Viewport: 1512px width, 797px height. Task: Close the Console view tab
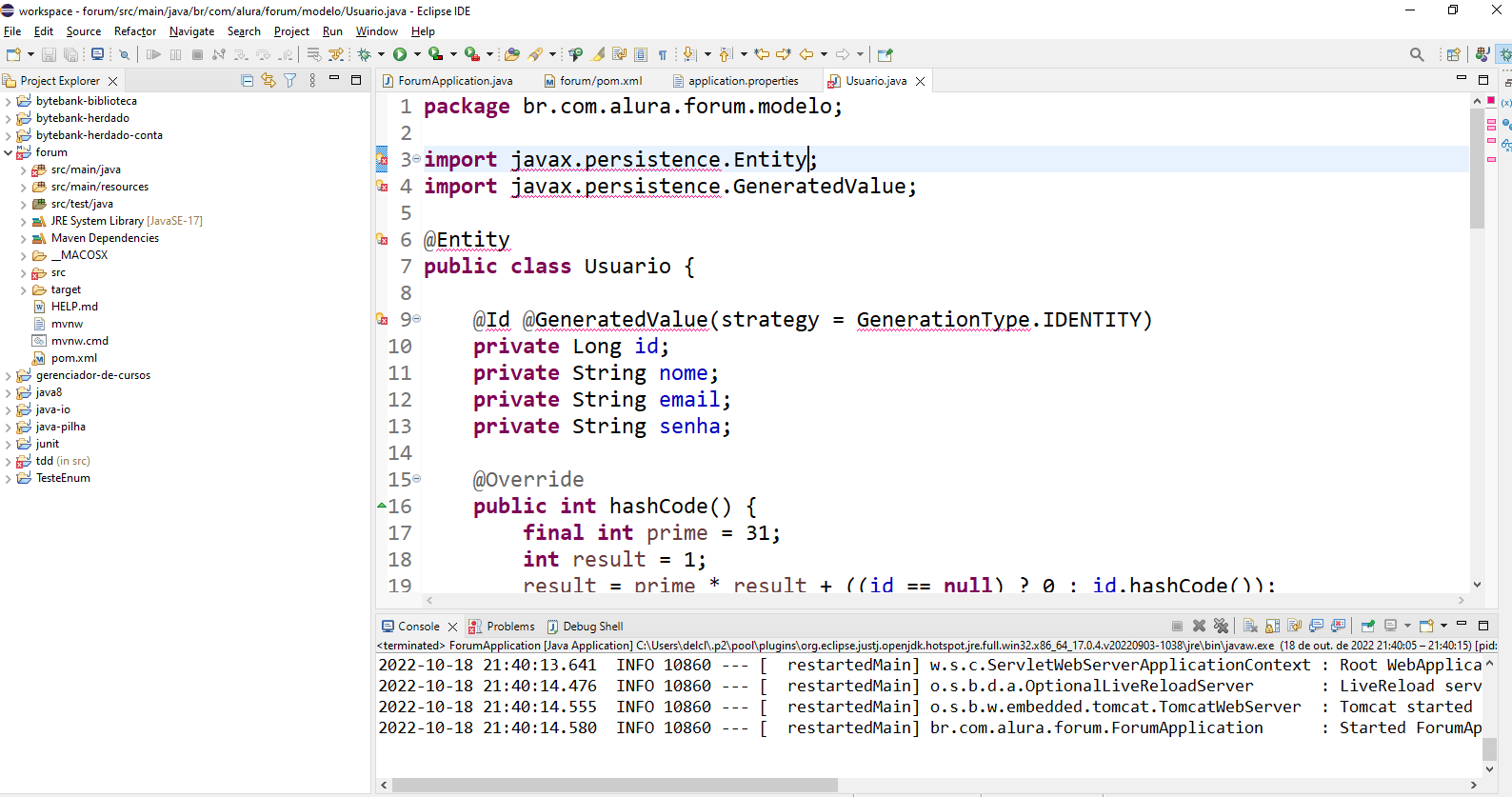tap(452, 627)
